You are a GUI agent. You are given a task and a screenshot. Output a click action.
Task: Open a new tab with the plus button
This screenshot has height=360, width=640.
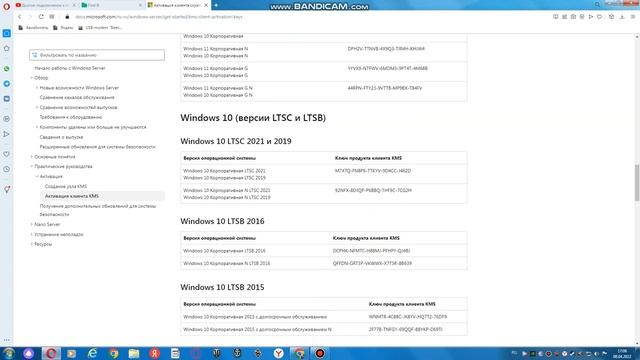tap(216, 5)
